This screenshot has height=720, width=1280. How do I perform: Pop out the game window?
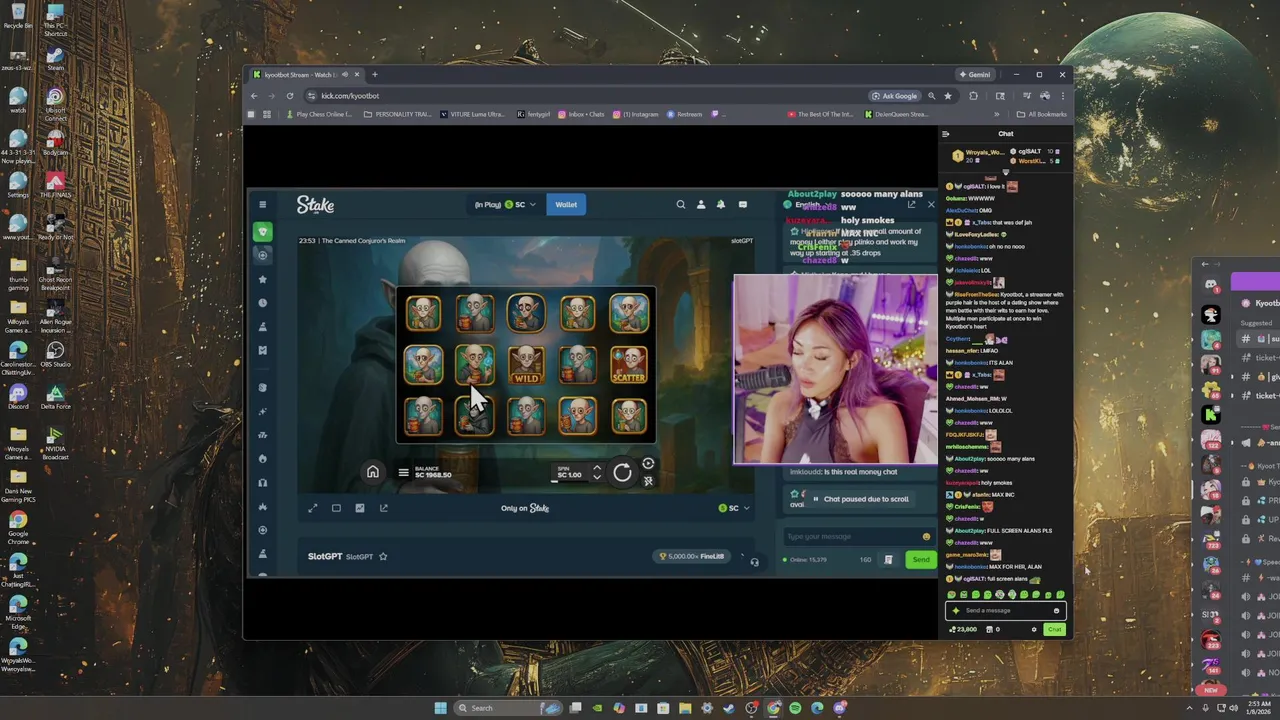click(x=384, y=508)
